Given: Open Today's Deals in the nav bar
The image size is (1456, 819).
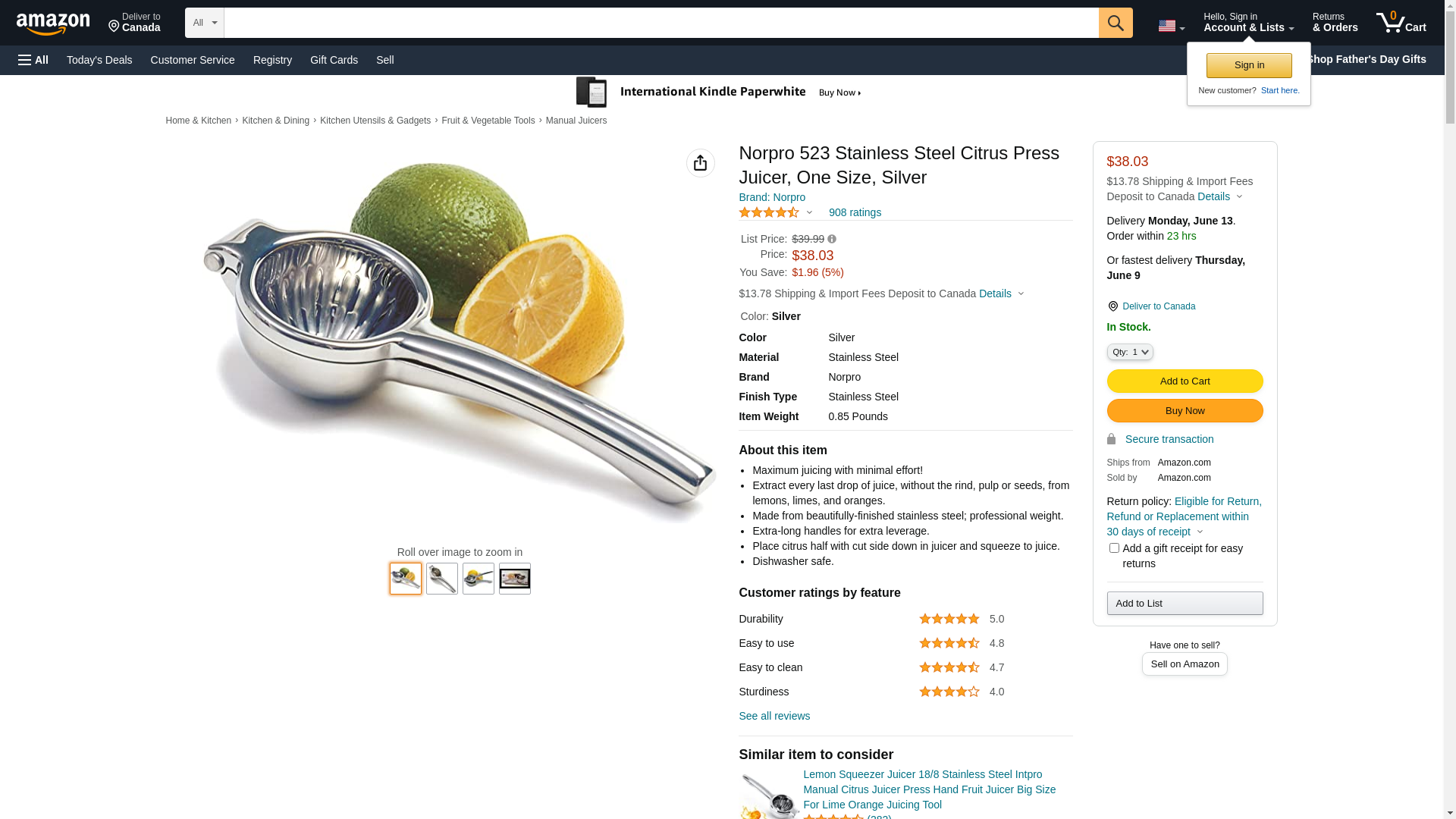Looking at the screenshot, I should (x=99, y=60).
